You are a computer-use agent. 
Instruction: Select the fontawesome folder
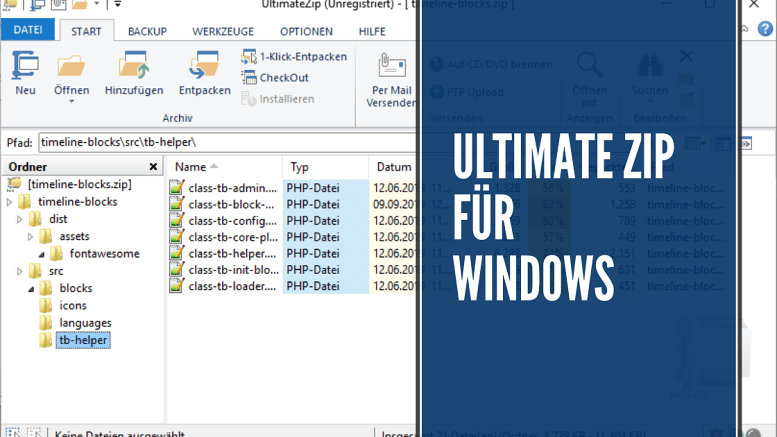(105, 254)
